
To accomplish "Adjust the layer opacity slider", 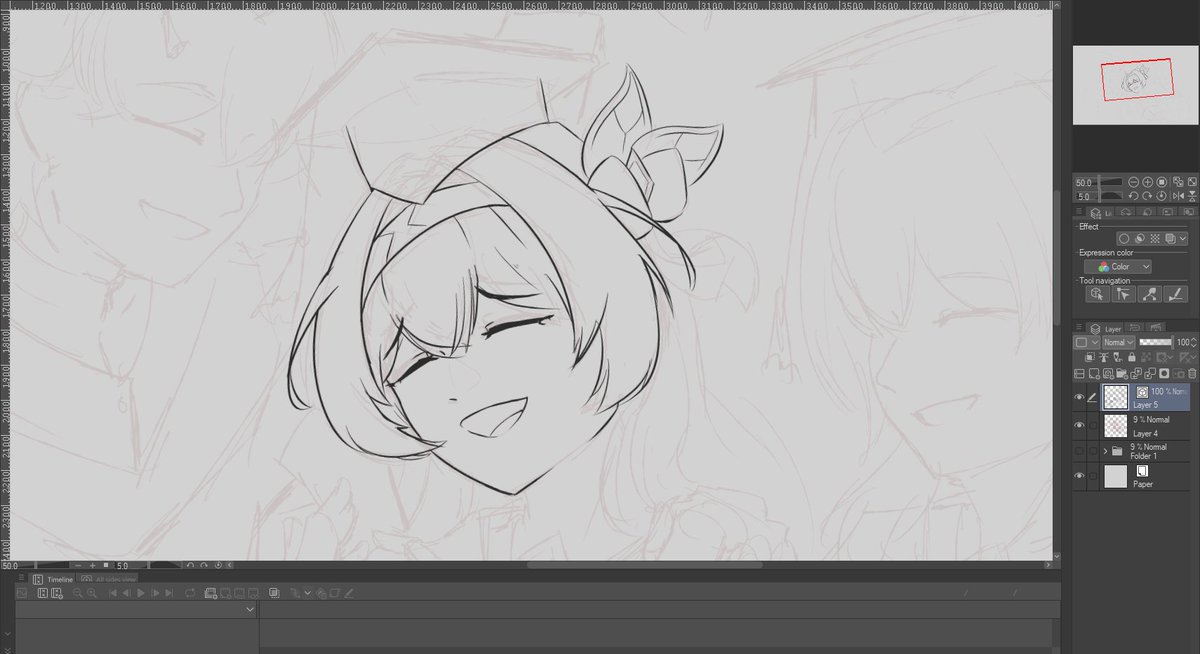I will pos(1156,342).
